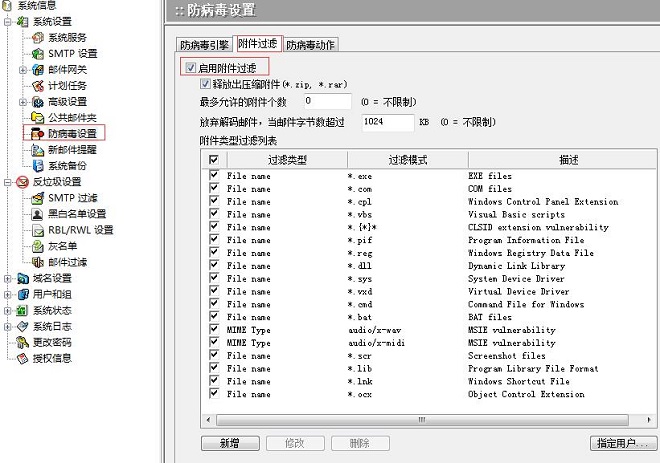
Task: Collapse the 反垃圾设置 tree node
Action: 8,182
